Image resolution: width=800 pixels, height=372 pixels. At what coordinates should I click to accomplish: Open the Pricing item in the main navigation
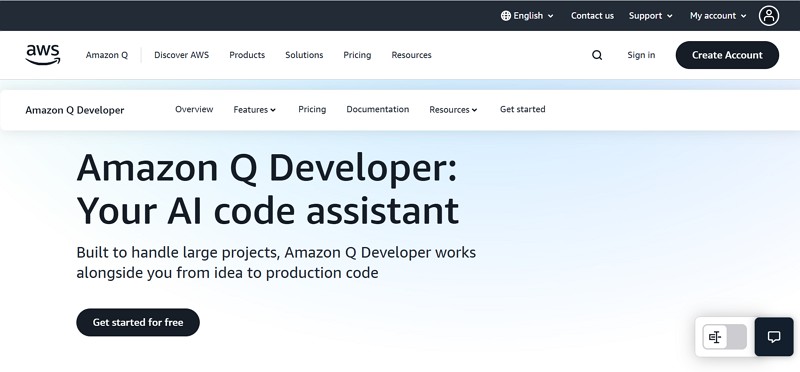pos(357,55)
